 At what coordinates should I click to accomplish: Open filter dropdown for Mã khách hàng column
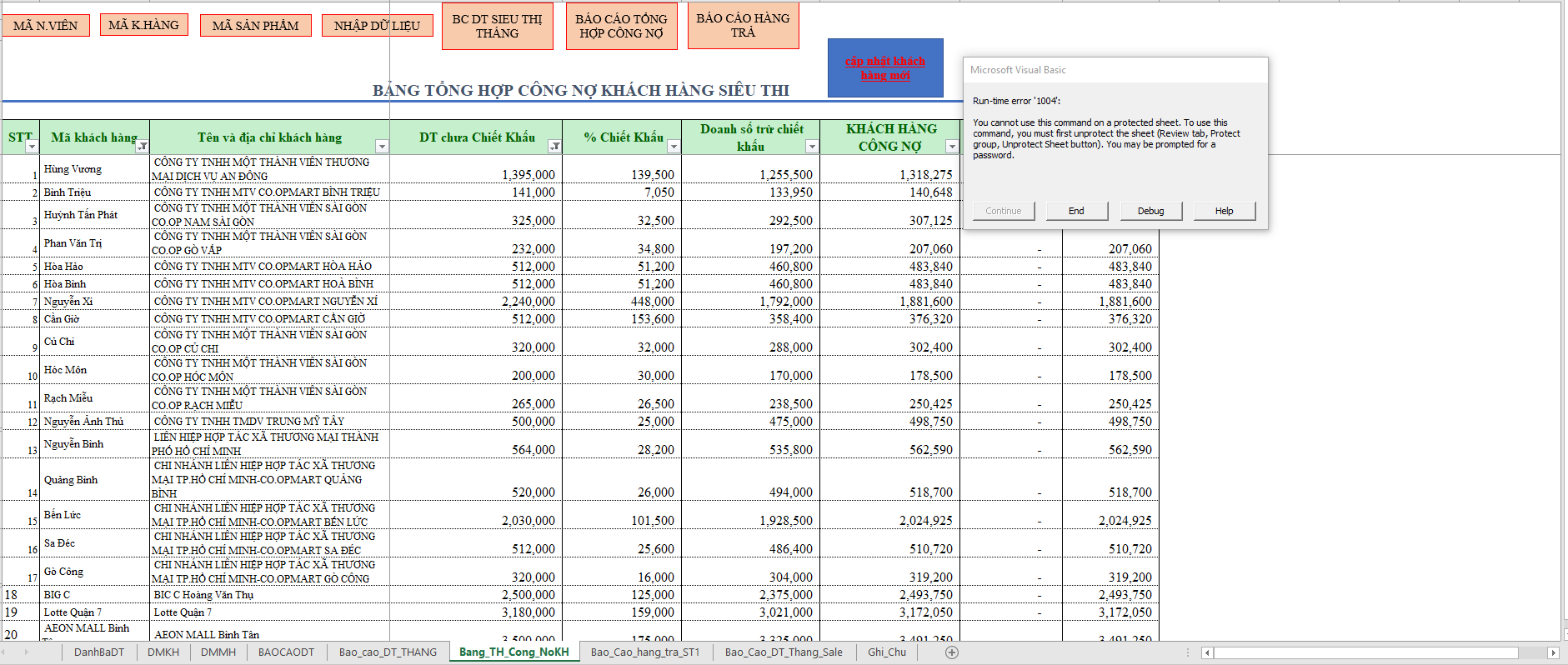[x=143, y=147]
